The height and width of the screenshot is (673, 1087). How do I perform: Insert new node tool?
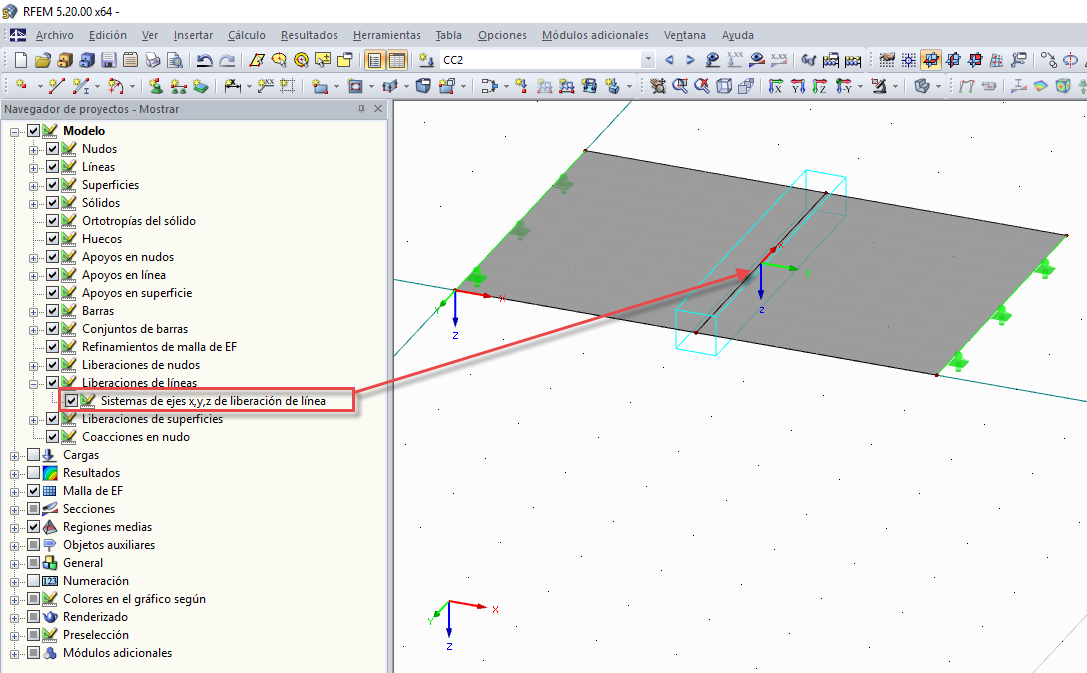[22, 86]
